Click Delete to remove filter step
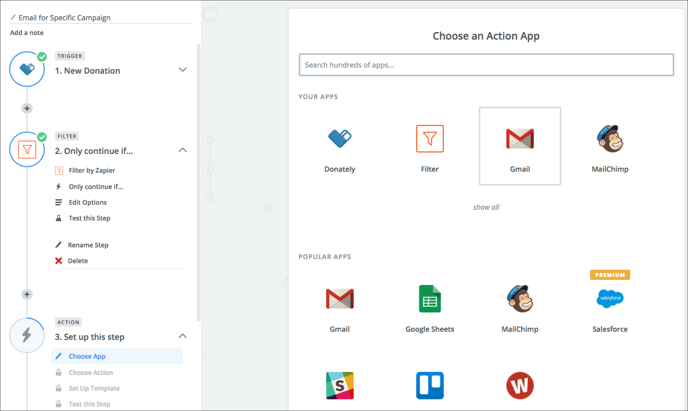Viewport: 688px width, 411px height. [78, 261]
